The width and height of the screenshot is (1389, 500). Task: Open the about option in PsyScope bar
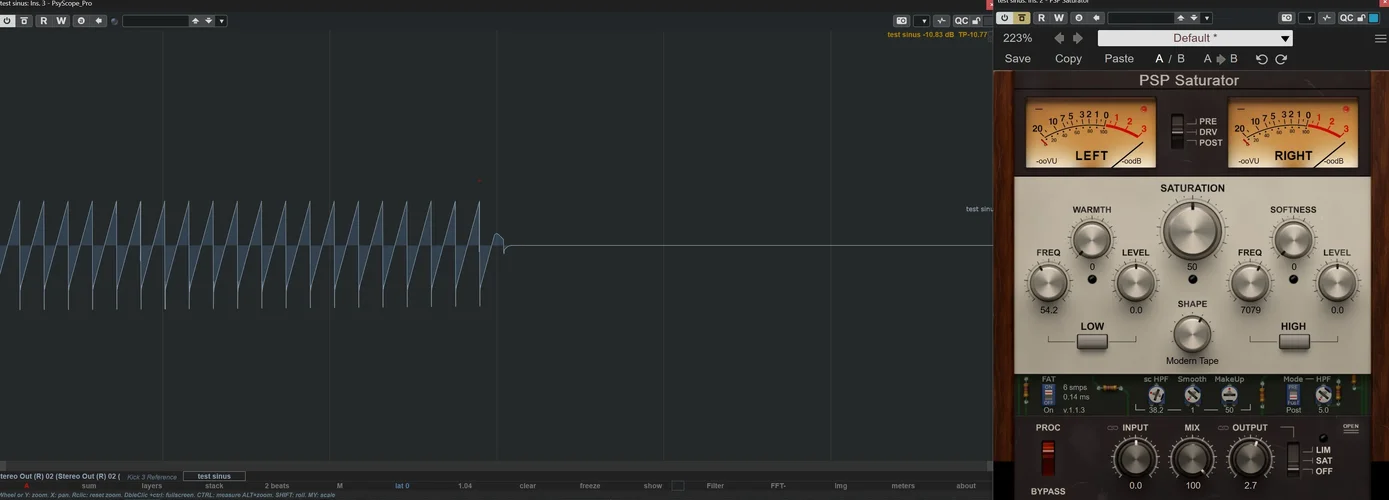coord(966,486)
